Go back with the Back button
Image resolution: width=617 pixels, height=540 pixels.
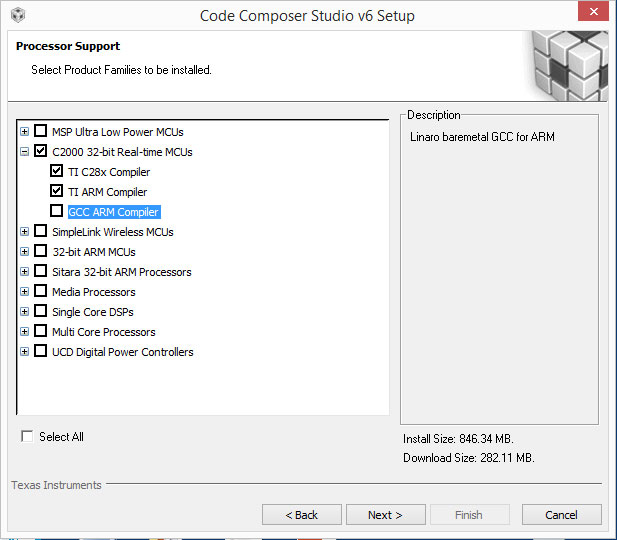[302, 515]
